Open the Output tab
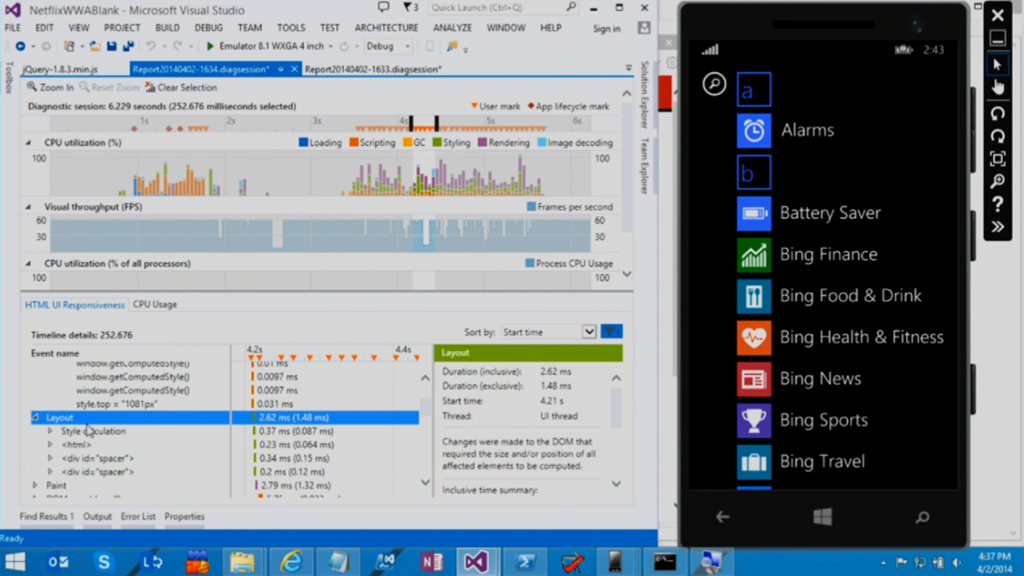The image size is (1024, 576). click(x=97, y=517)
